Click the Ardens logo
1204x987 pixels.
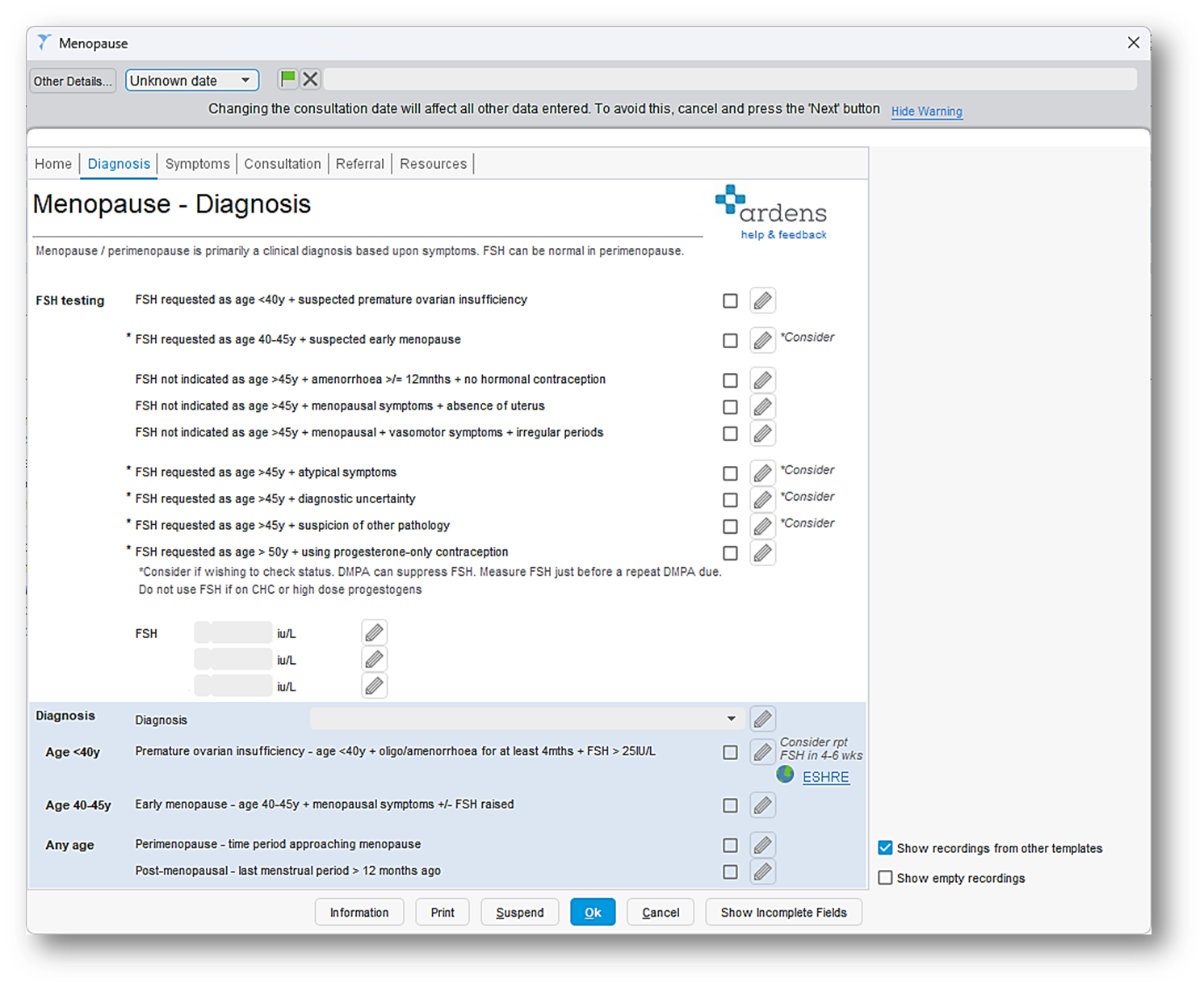pos(770,205)
